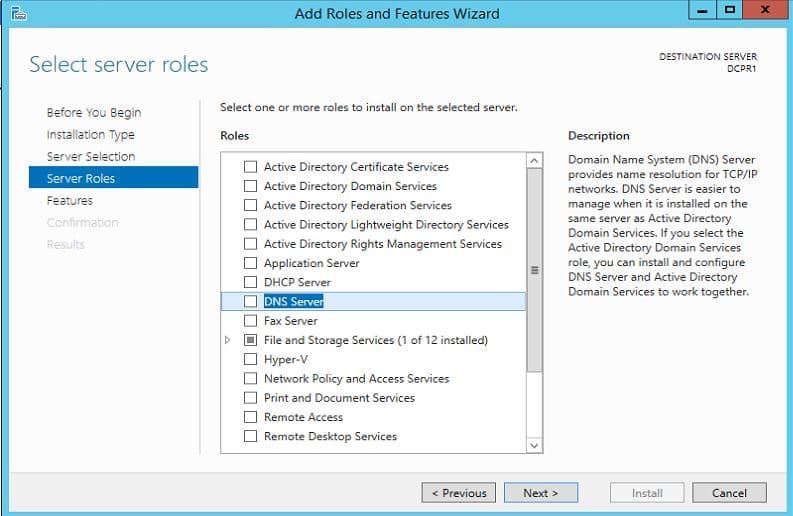Switch to Features step

pyautogui.click(x=70, y=200)
